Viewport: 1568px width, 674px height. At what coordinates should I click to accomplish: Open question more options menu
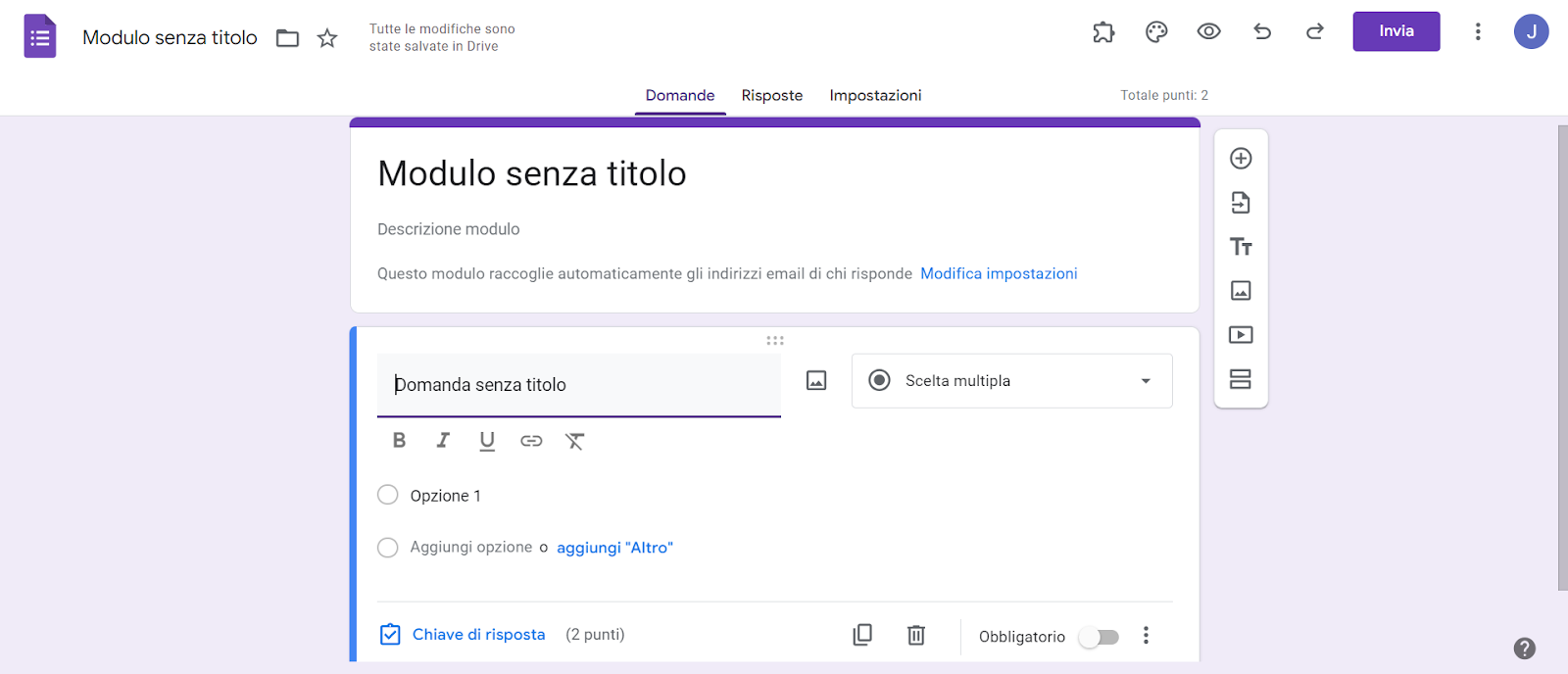click(x=1146, y=636)
